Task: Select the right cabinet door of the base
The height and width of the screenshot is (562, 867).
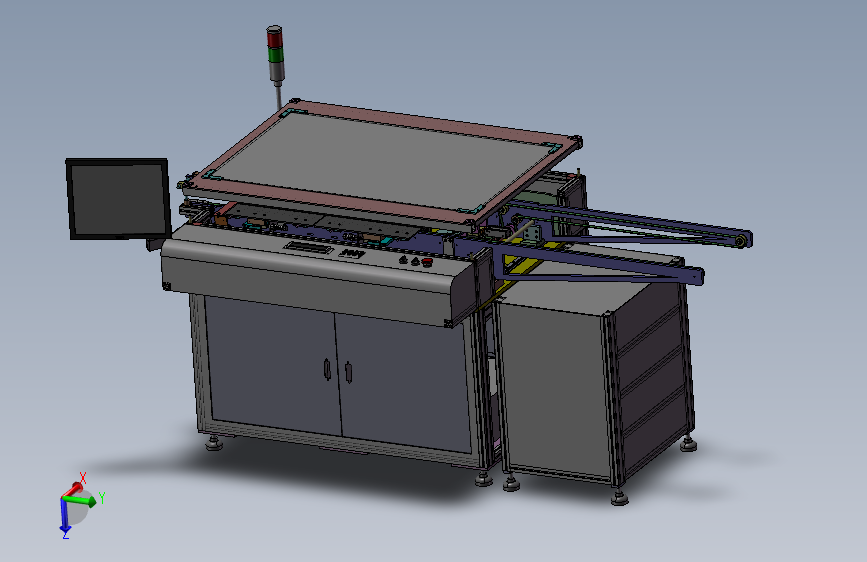Action: point(404,383)
